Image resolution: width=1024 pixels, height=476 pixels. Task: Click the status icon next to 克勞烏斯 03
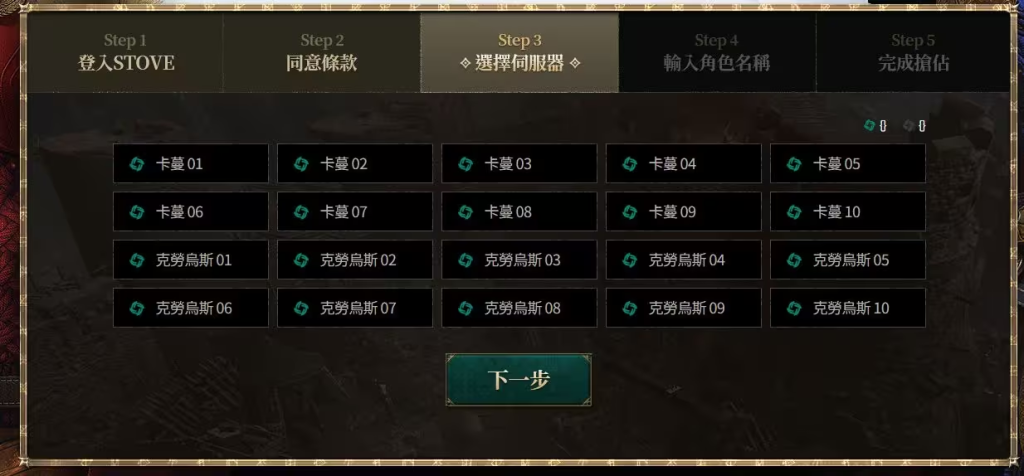pyautogui.click(x=465, y=261)
